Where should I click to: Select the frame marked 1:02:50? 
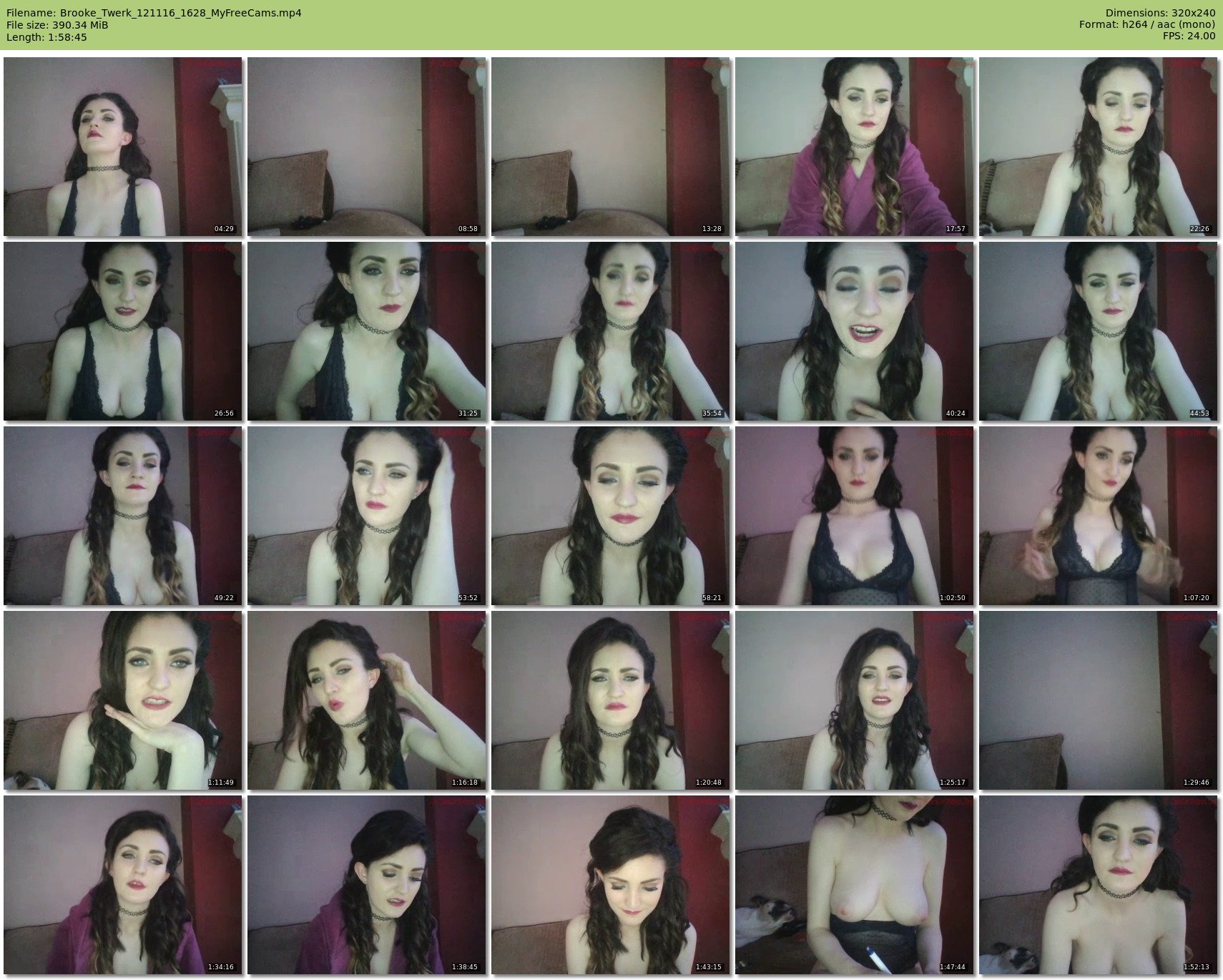pyautogui.click(x=855, y=516)
